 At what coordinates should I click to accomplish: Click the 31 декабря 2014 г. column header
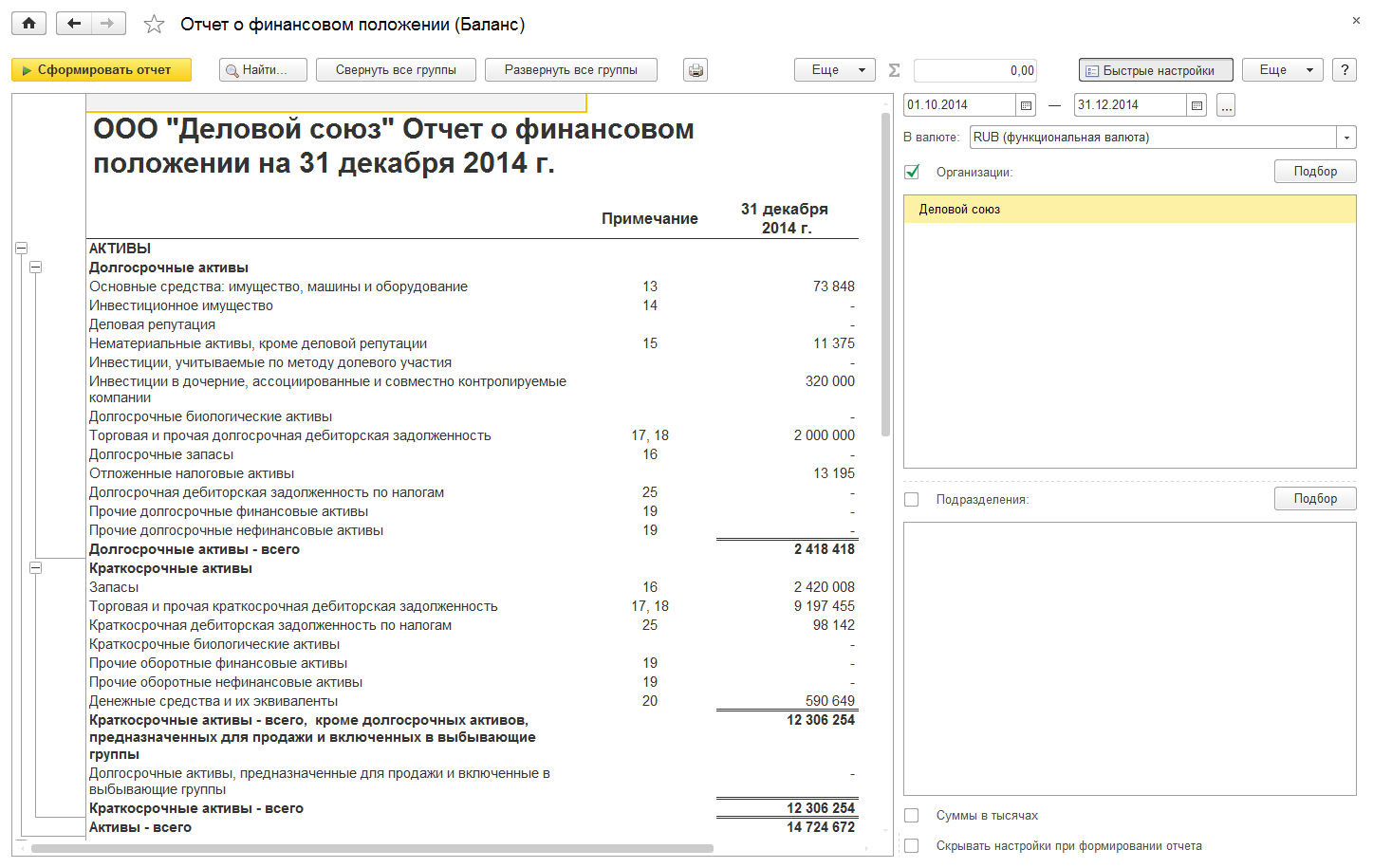point(786,218)
